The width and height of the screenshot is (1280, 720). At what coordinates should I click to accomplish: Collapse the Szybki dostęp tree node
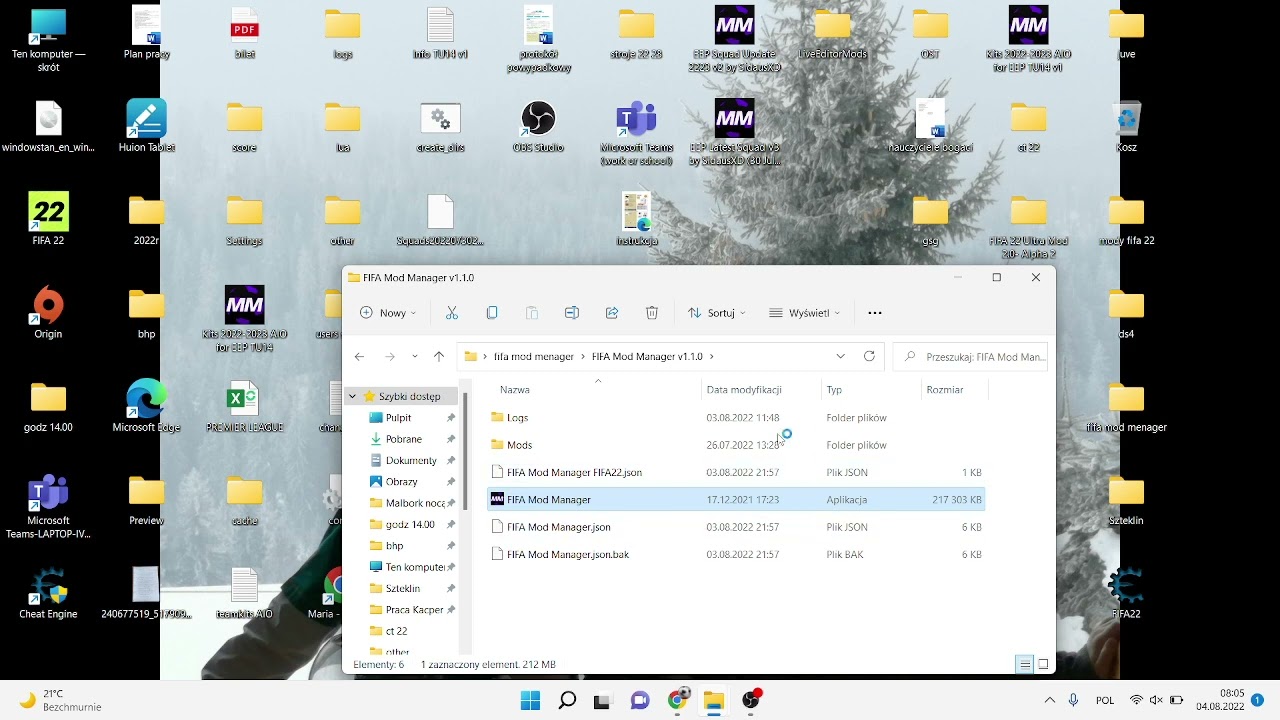coord(352,396)
